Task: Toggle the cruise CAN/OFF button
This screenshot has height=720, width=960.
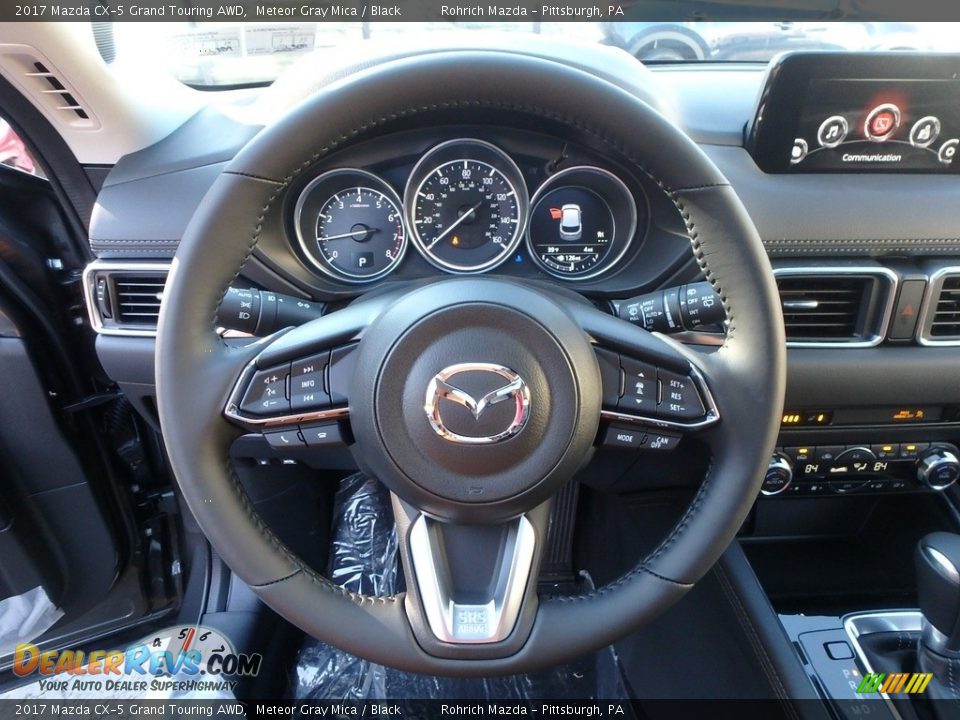Action: [660, 441]
